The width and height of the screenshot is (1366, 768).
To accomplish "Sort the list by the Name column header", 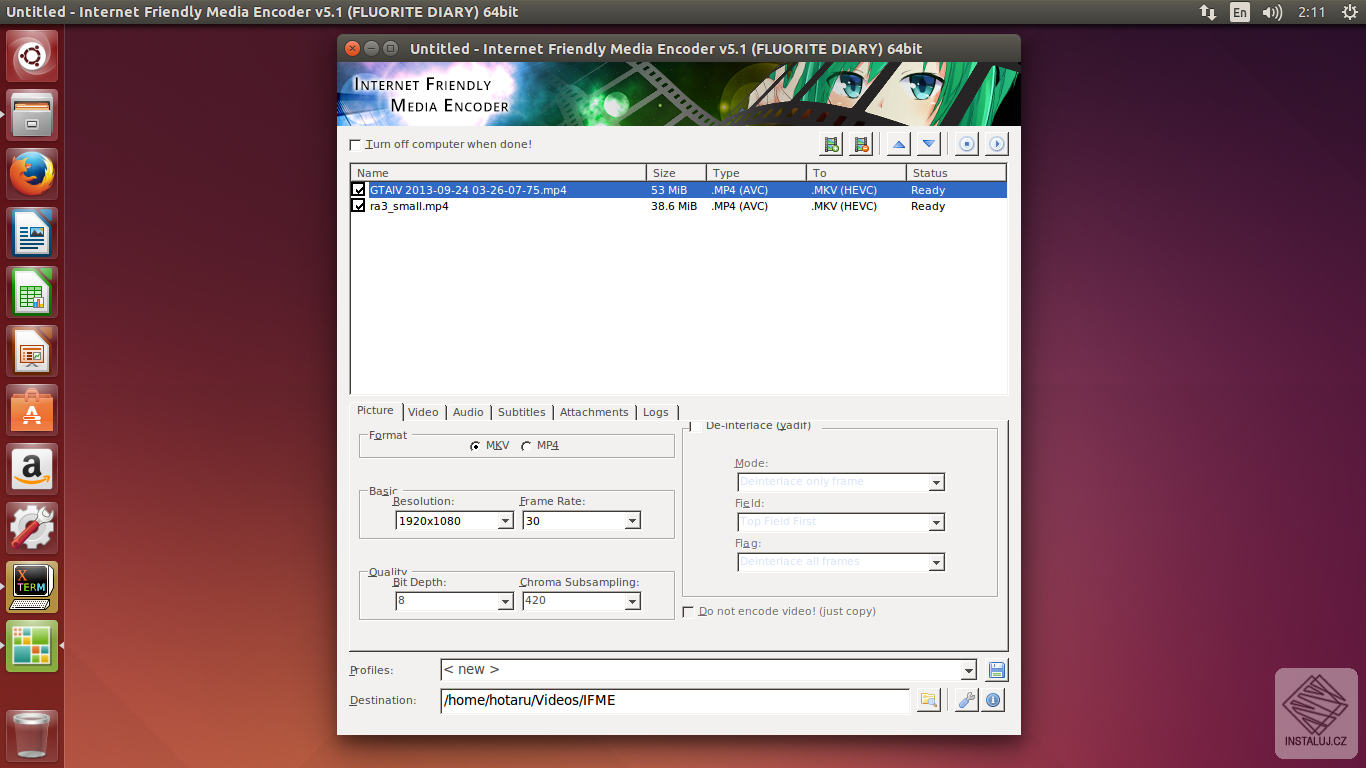I will [499, 173].
